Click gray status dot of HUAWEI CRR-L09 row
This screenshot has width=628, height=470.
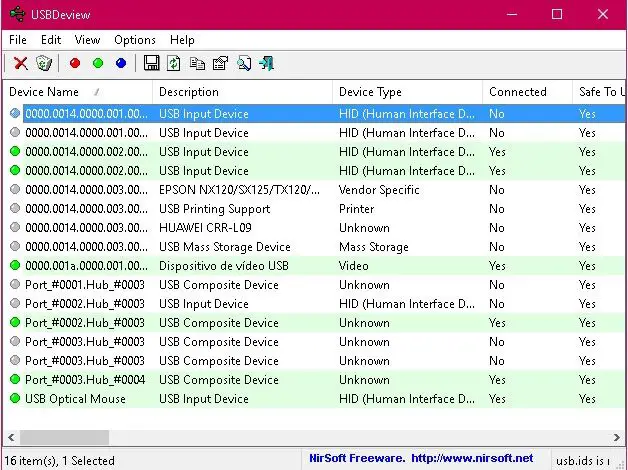coord(15,227)
